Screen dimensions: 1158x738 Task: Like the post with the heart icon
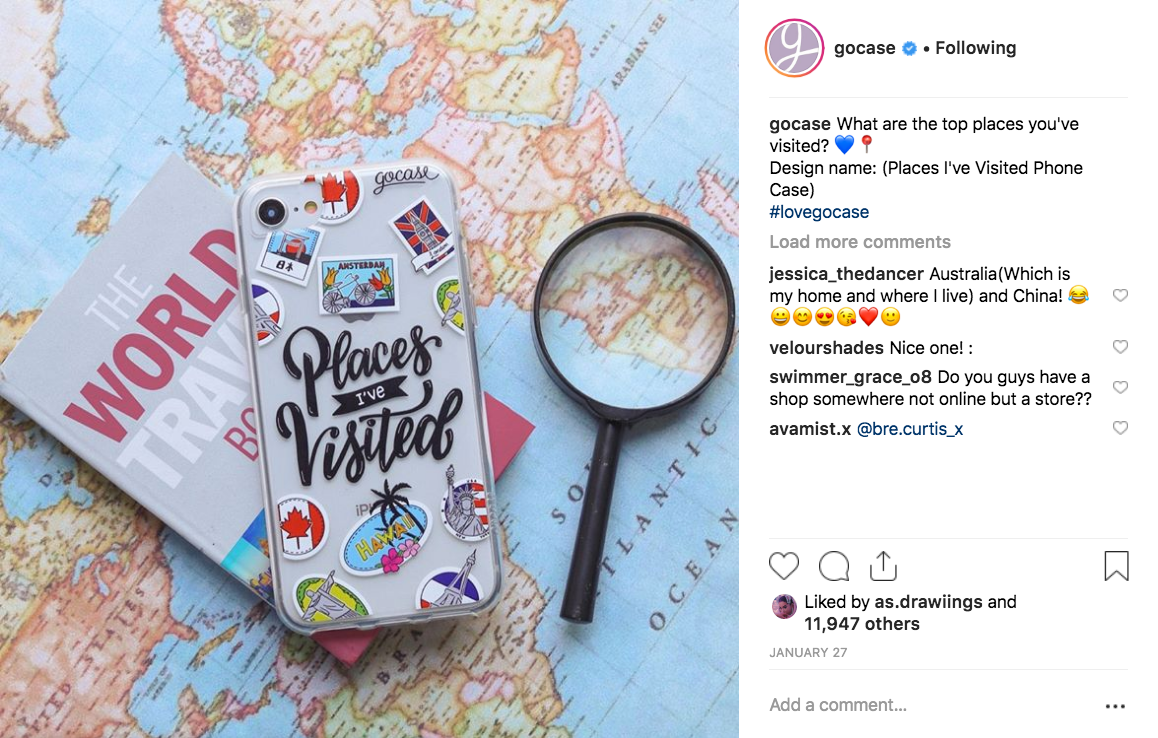(784, 567)
